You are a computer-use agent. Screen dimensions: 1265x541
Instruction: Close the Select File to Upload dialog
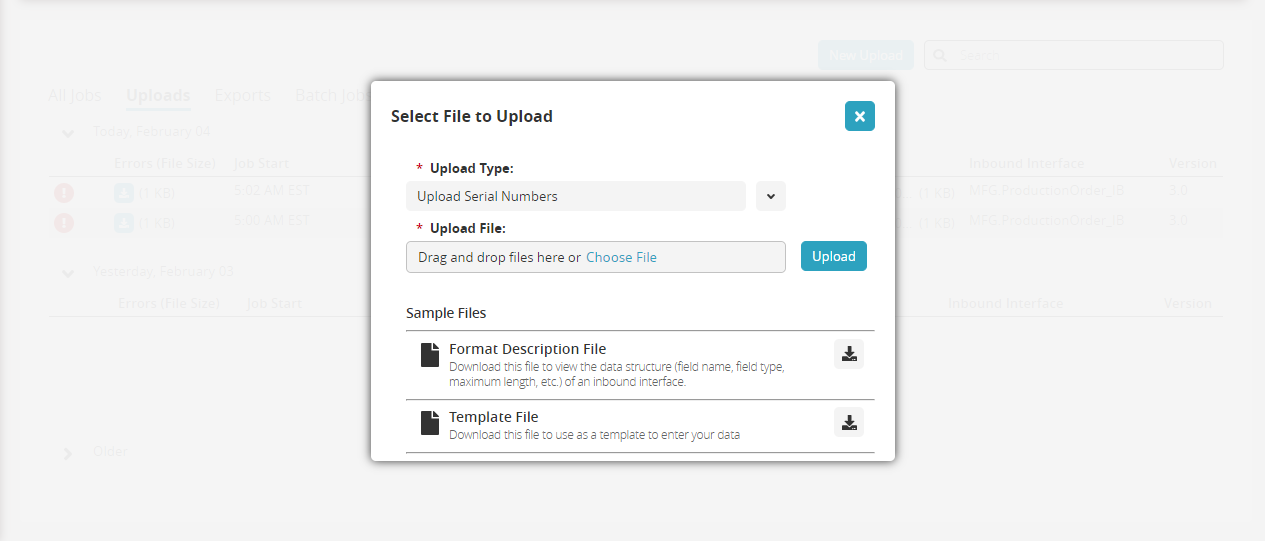coord(859,116)
